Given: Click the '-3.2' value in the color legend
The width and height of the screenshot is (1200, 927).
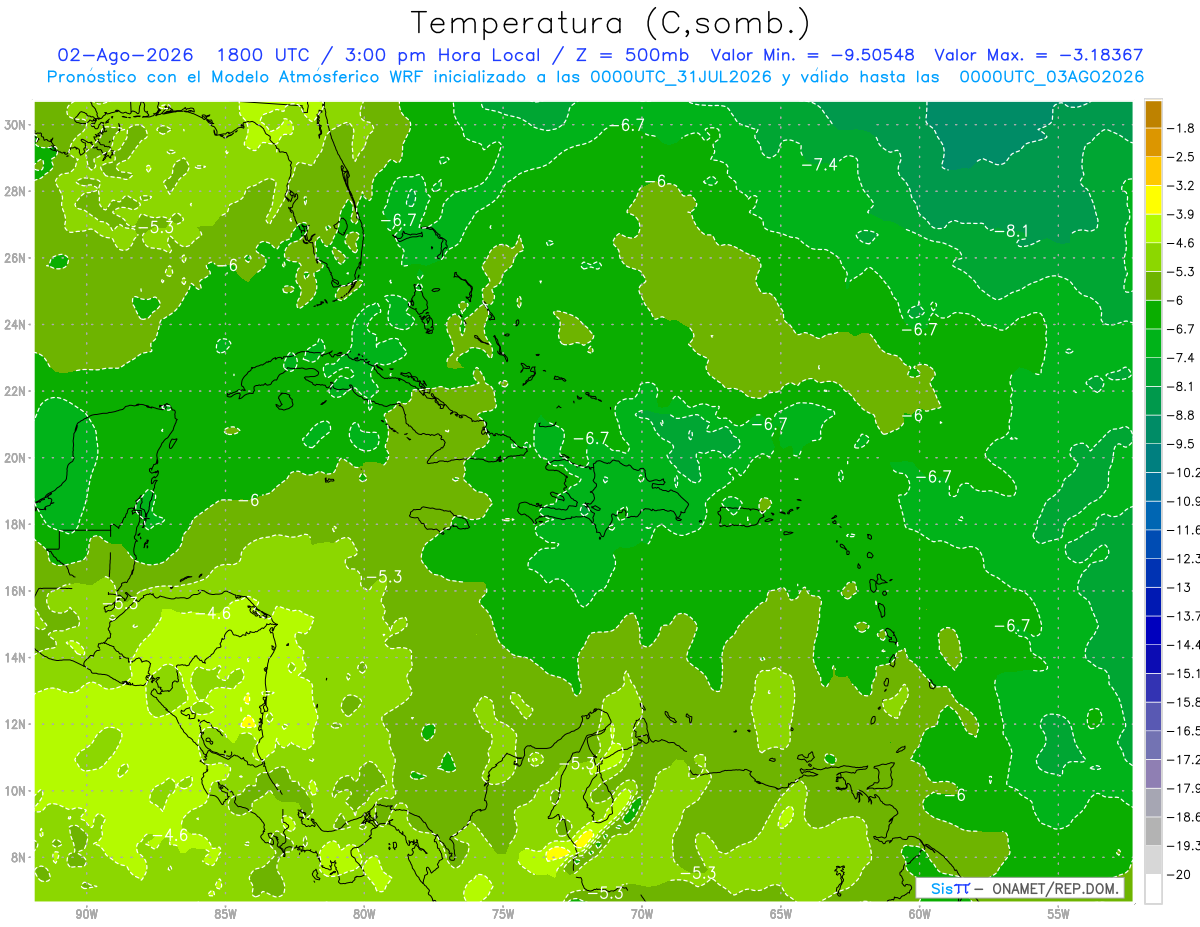Looking at the screenshot, I should tap(1181, 186).
